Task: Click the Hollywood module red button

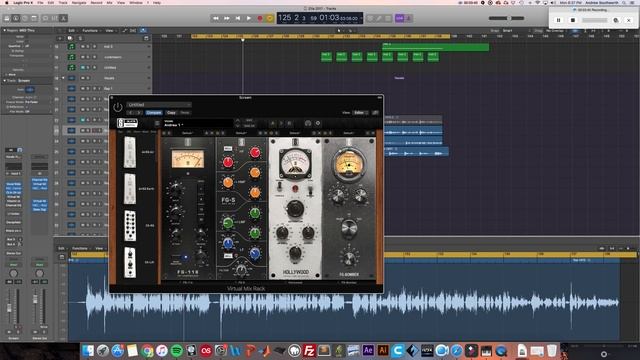Action: point(295,189)
